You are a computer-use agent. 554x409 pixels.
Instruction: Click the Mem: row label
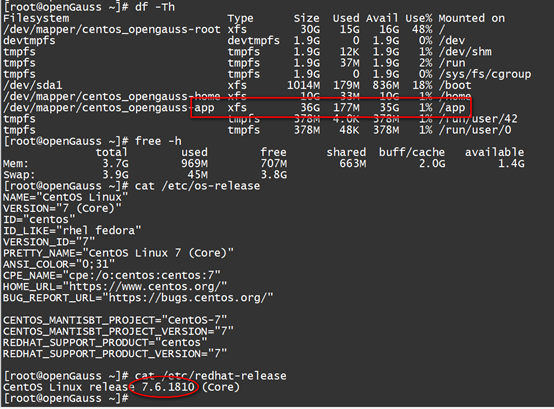16,164
